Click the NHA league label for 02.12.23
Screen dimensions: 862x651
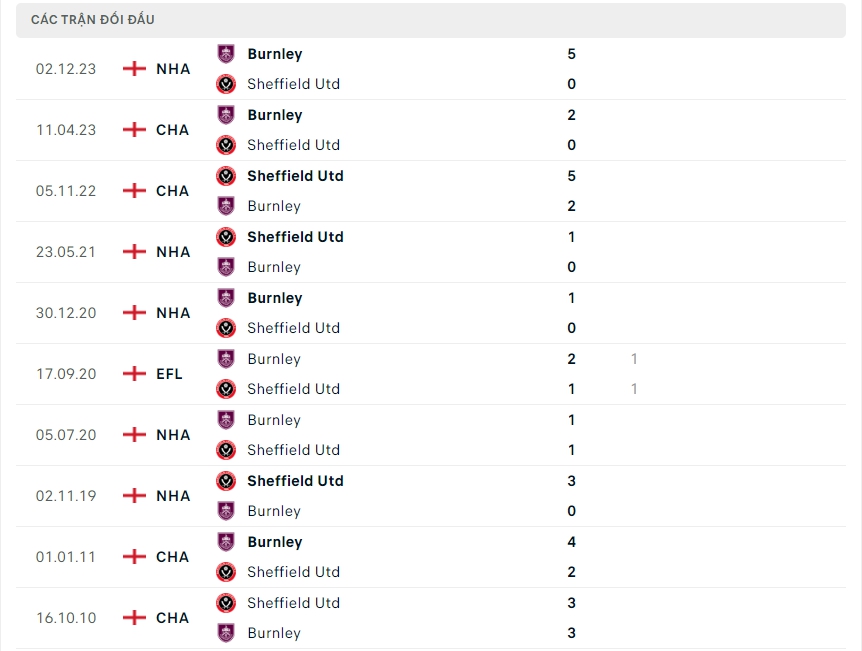(173, 69)
